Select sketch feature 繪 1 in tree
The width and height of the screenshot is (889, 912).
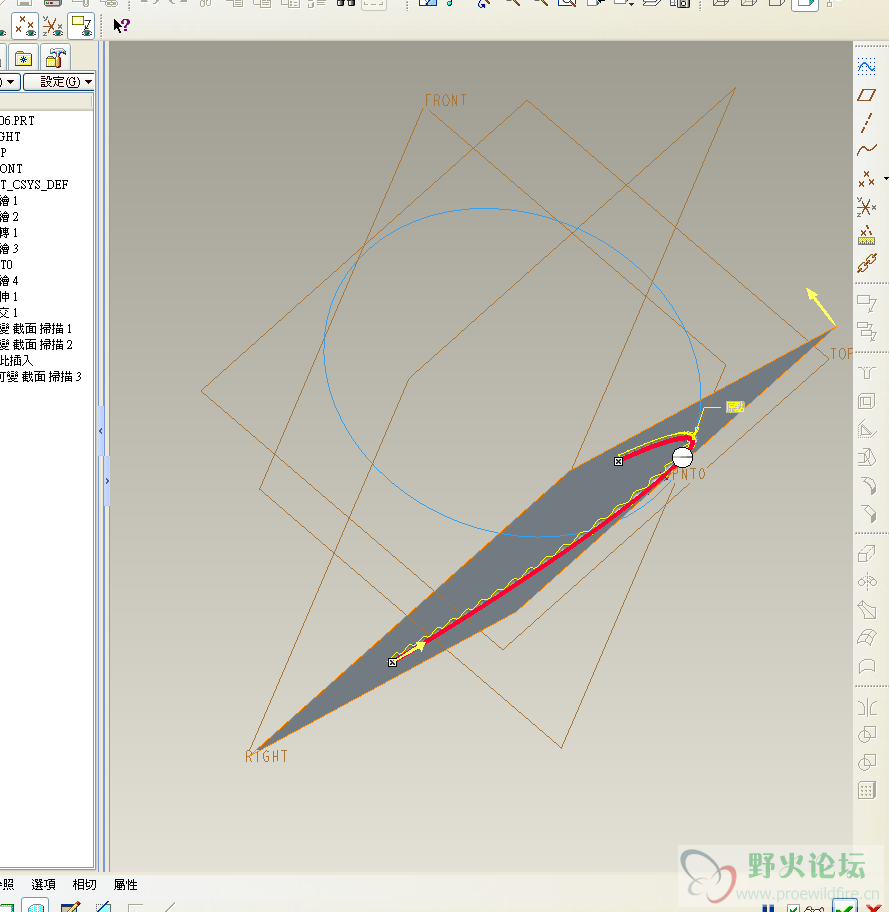click(x=9, y=201)
